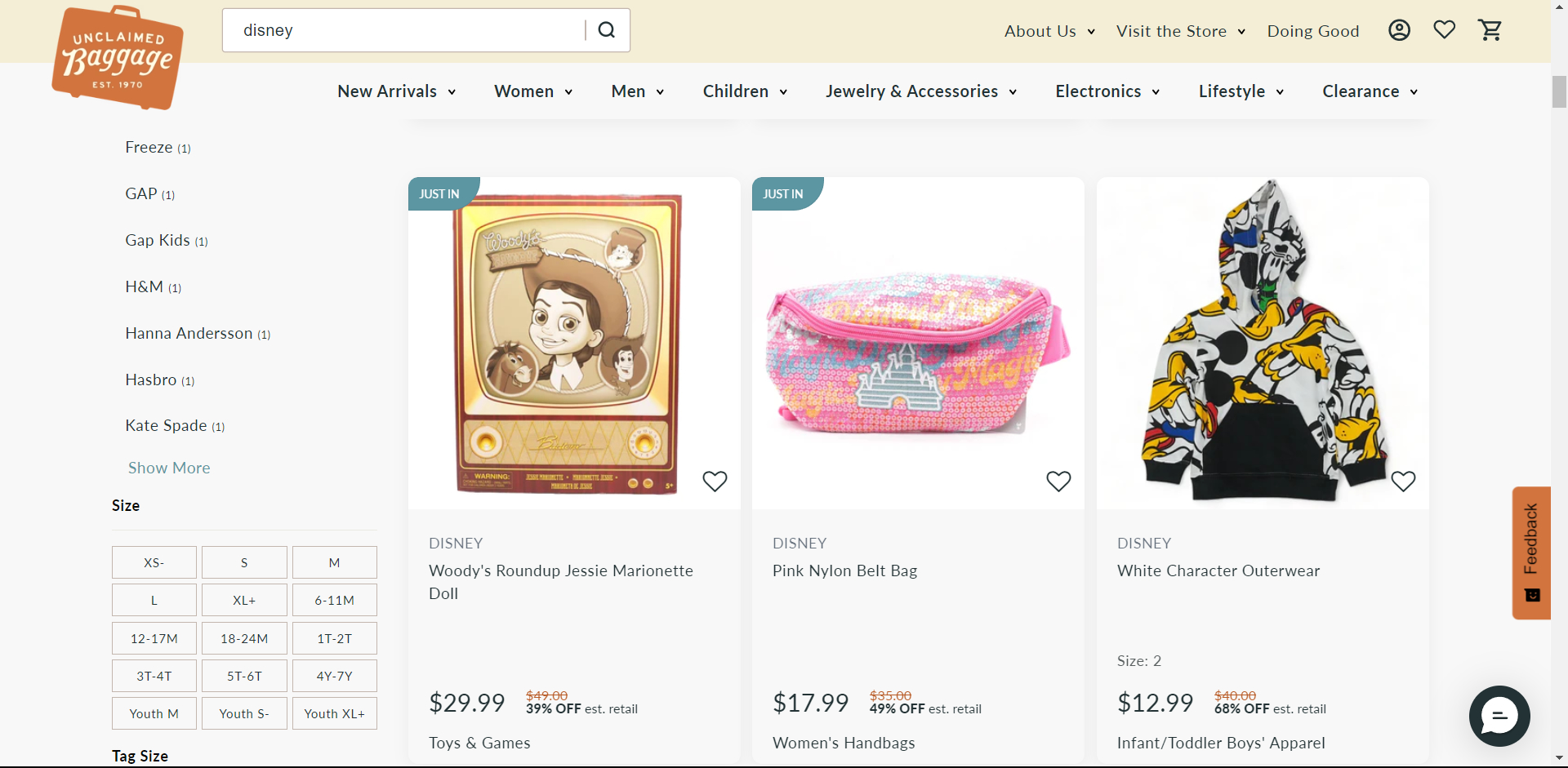The image size is (1568, 768).
Task: Click Show More brands link
Action: [169, 468]
